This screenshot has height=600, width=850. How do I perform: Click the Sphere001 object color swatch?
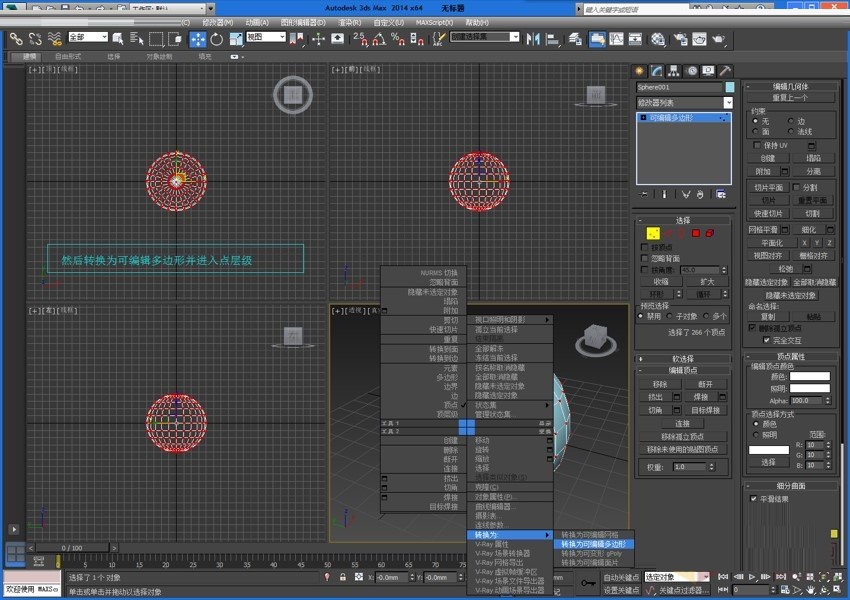point(730,87)
